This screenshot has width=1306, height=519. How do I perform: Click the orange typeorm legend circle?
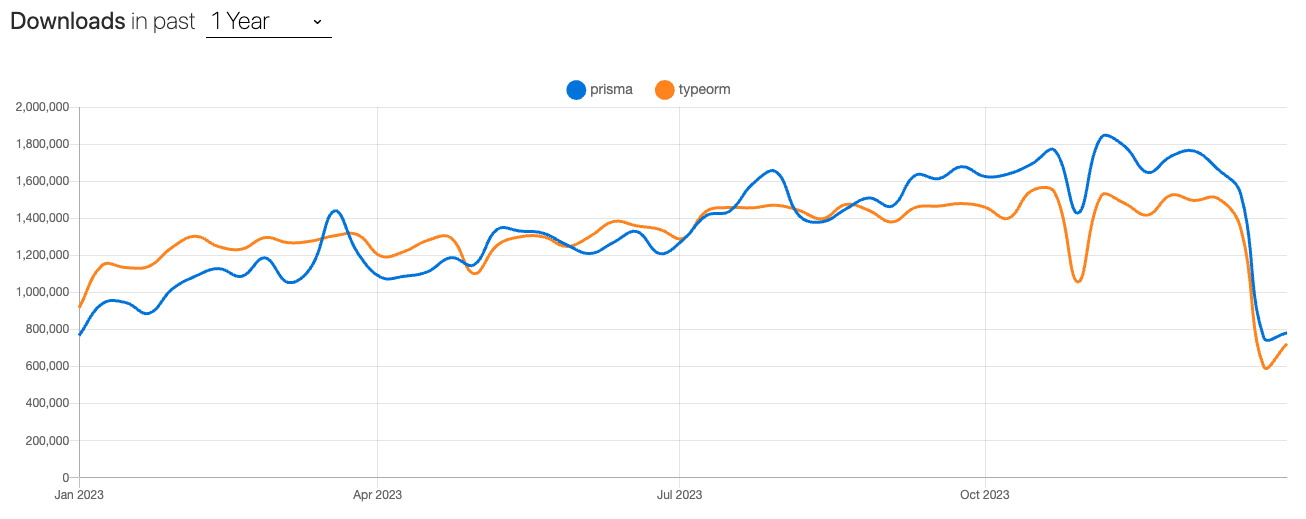click(x=664, y=90)
